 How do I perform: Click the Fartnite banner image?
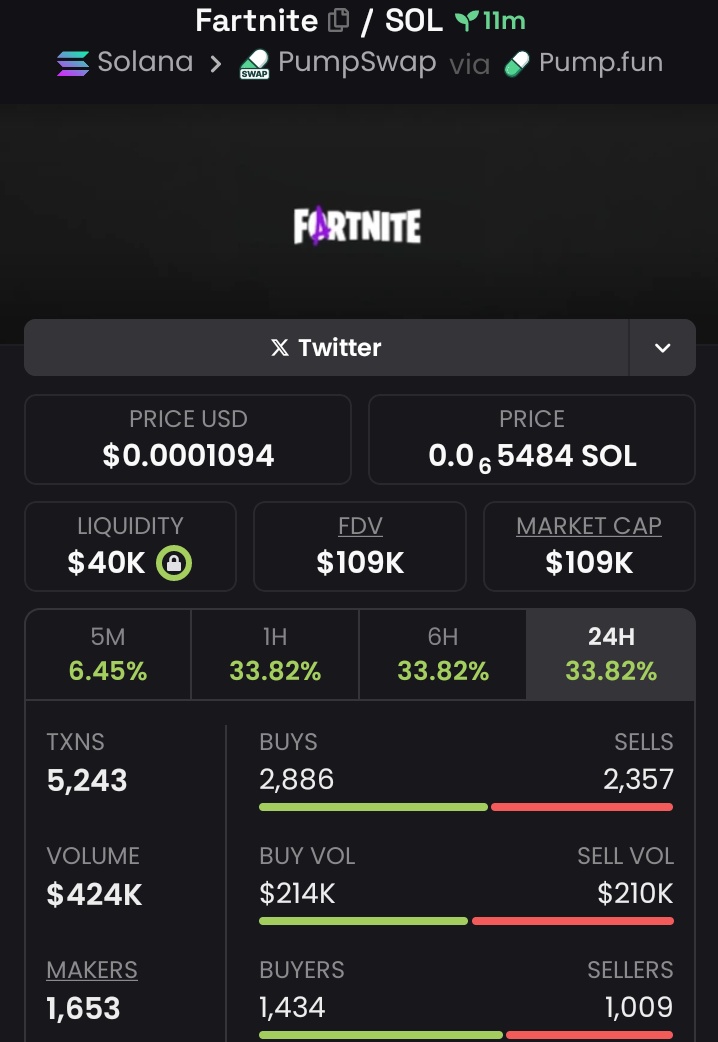(358, 226)
